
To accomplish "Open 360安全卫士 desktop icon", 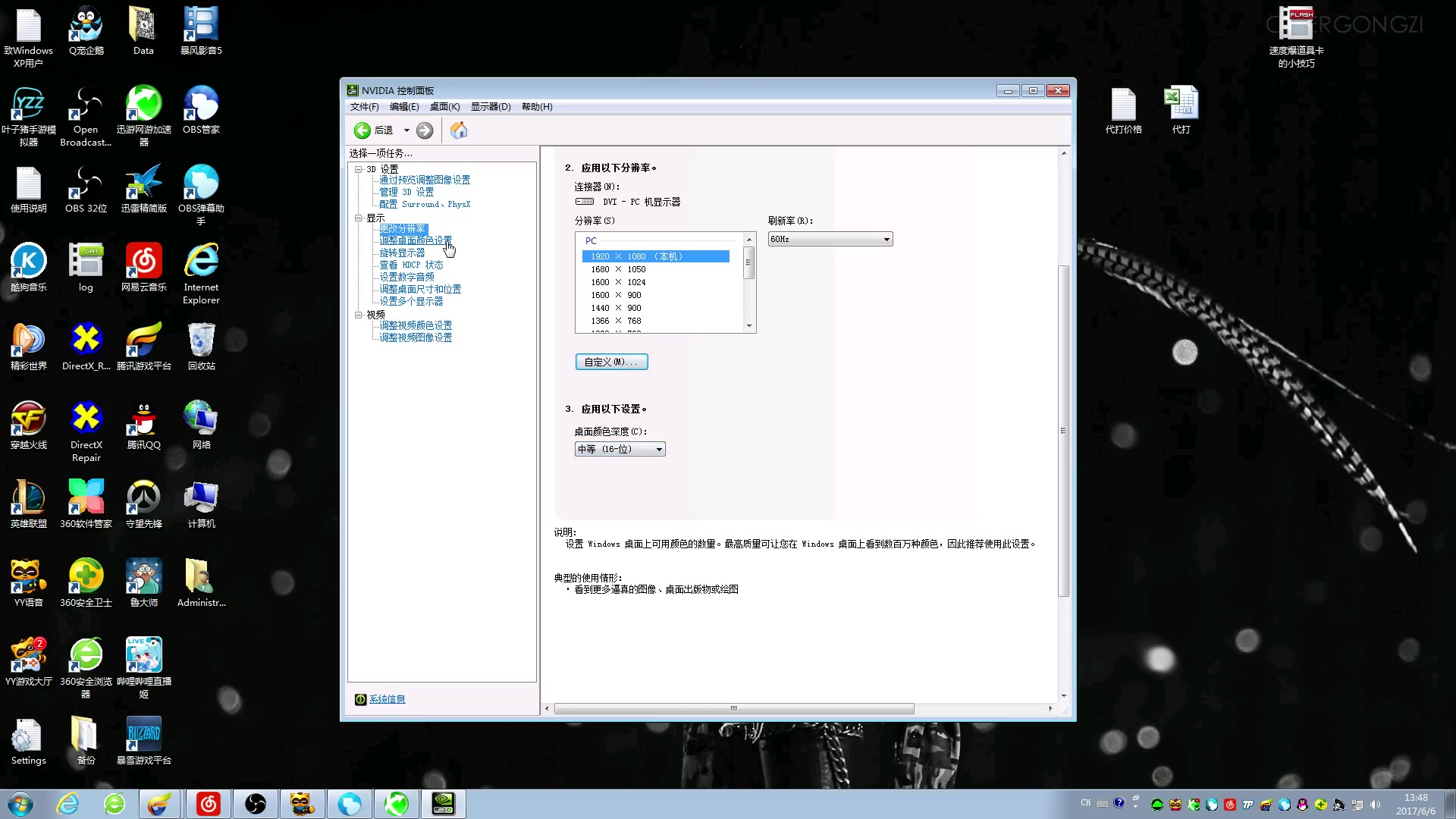I will pyautogui.click(x=86, y=583).
